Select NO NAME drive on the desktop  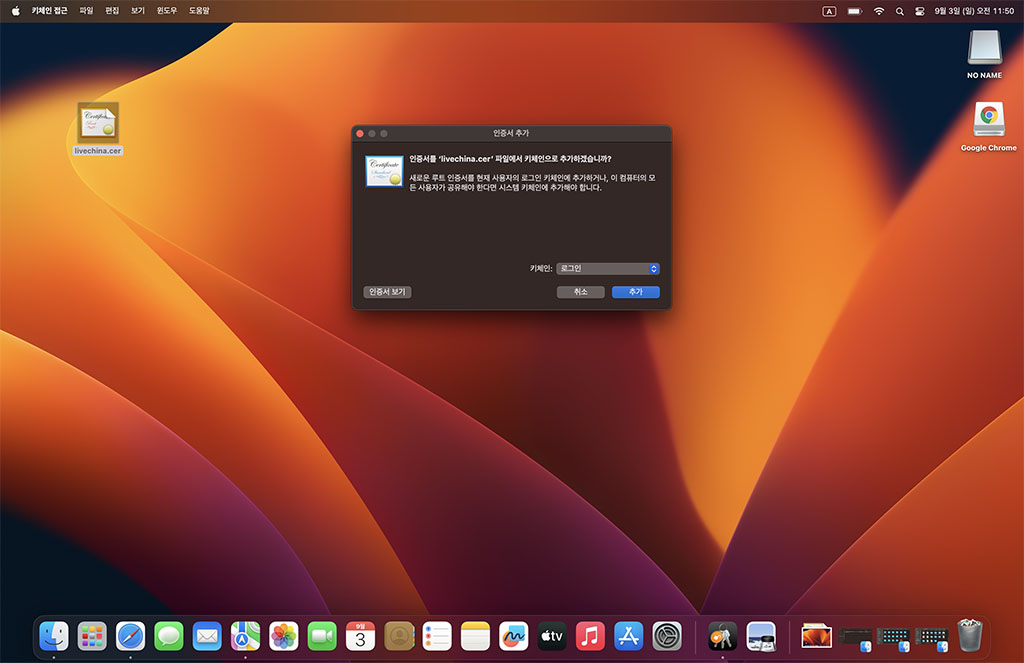coord(984,54)
